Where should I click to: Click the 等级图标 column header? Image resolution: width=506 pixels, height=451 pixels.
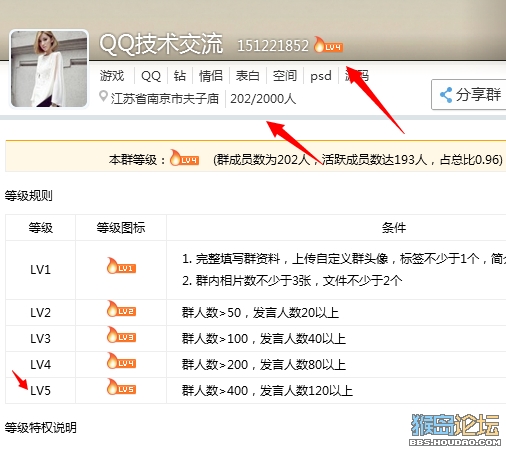pyautogui.click(x=121, y=228)
